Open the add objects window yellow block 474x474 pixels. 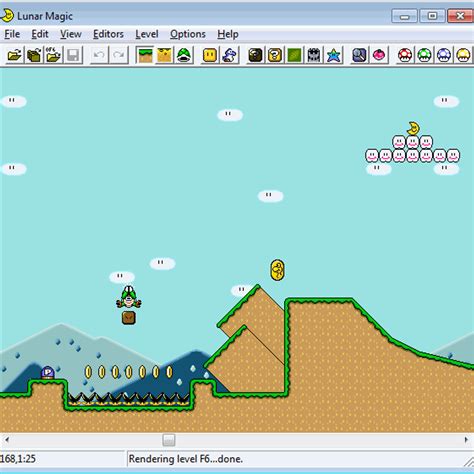(x=210, y=55)
